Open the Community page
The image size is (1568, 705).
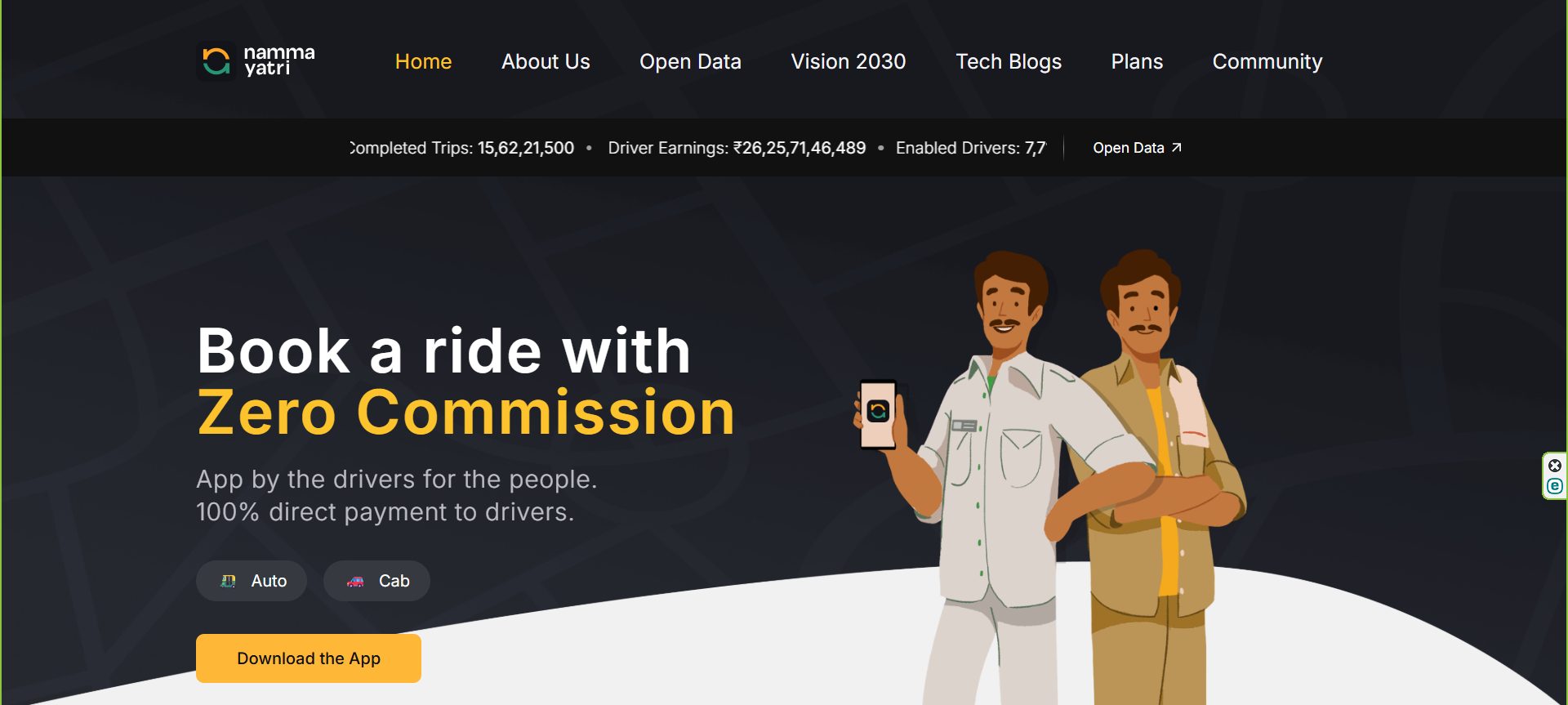coord(1267,61)
